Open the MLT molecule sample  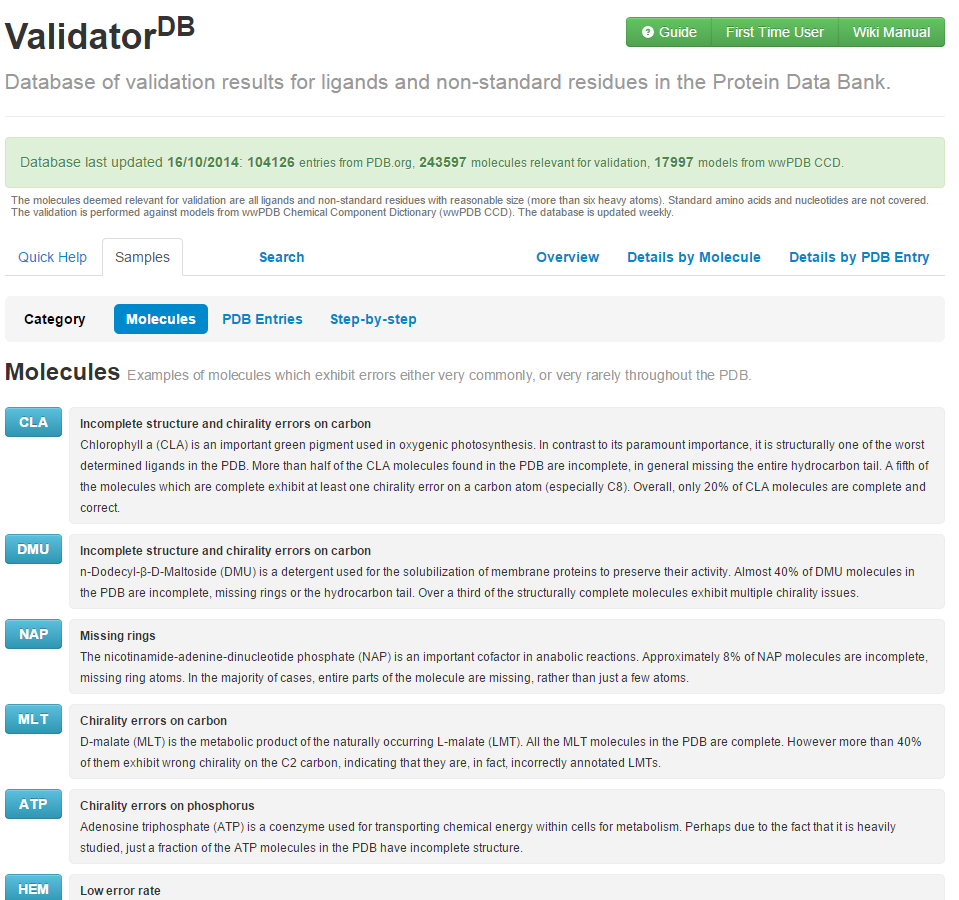pos(34,719)
